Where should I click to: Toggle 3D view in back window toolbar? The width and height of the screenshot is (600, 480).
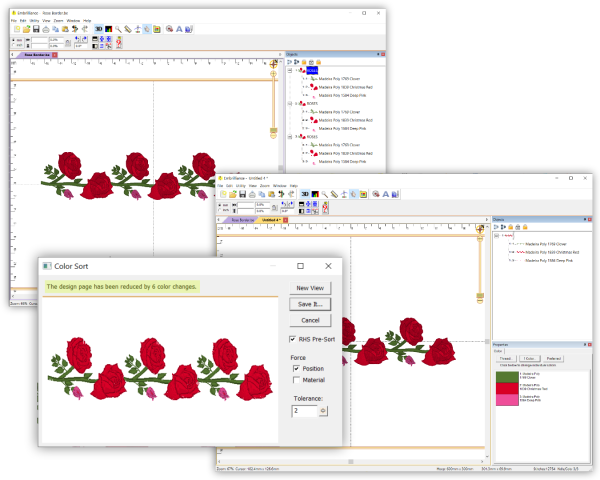(99, 29)
